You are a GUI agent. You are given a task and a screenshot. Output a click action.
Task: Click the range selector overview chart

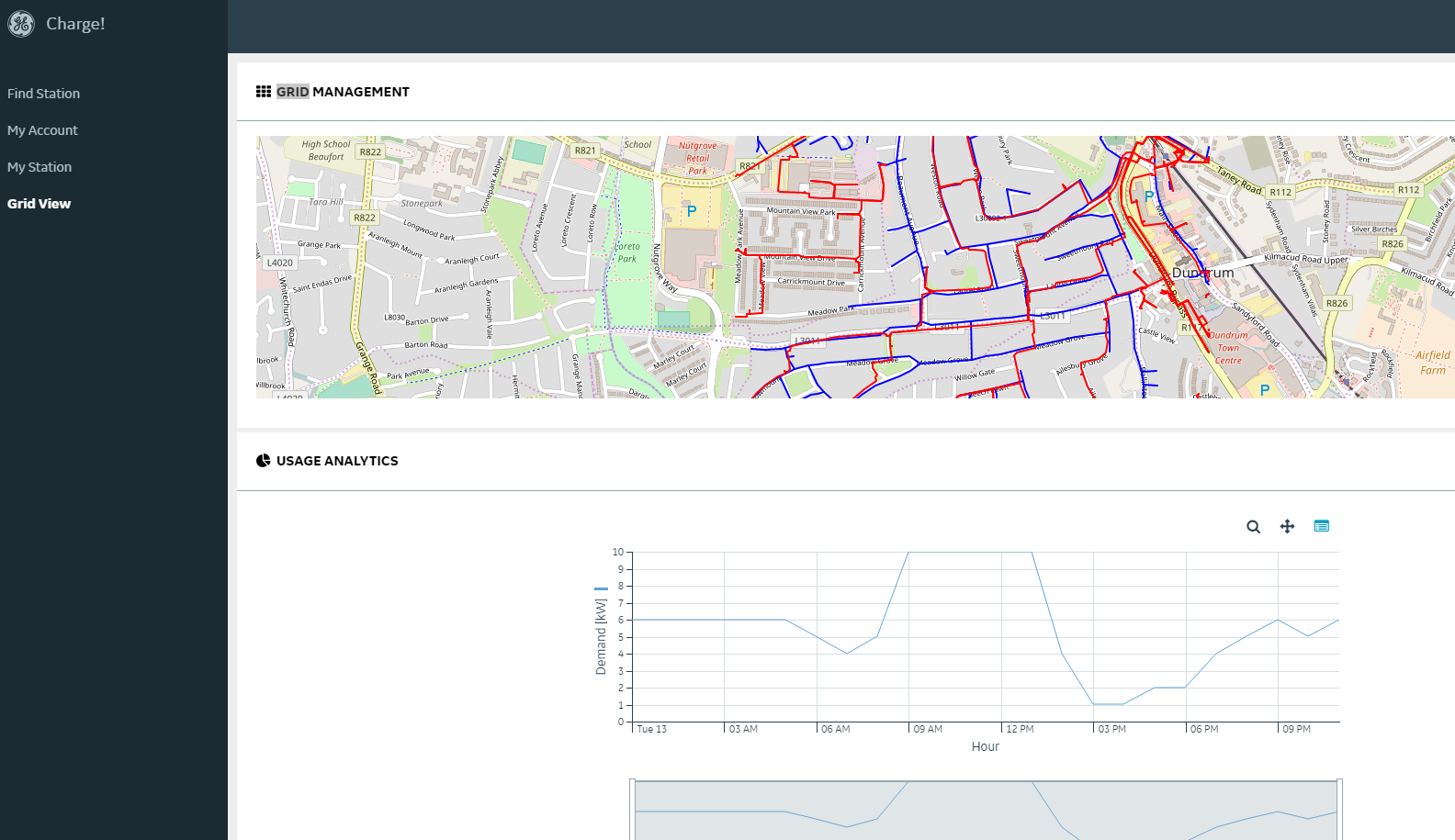pyautogui.click(x=986, y=811)
